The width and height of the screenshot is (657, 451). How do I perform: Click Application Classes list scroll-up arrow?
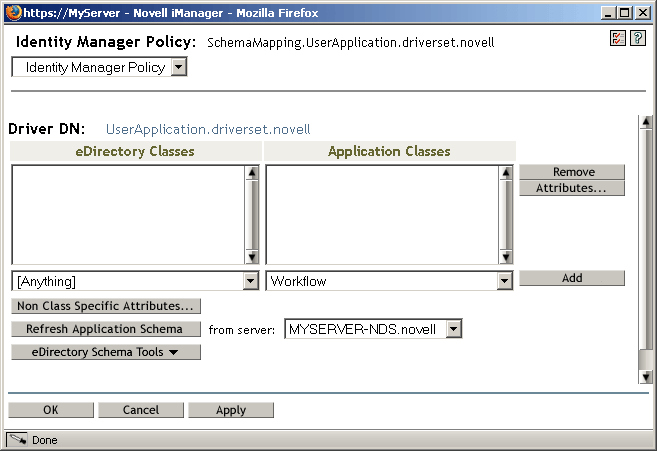click(x=506, y=173)
